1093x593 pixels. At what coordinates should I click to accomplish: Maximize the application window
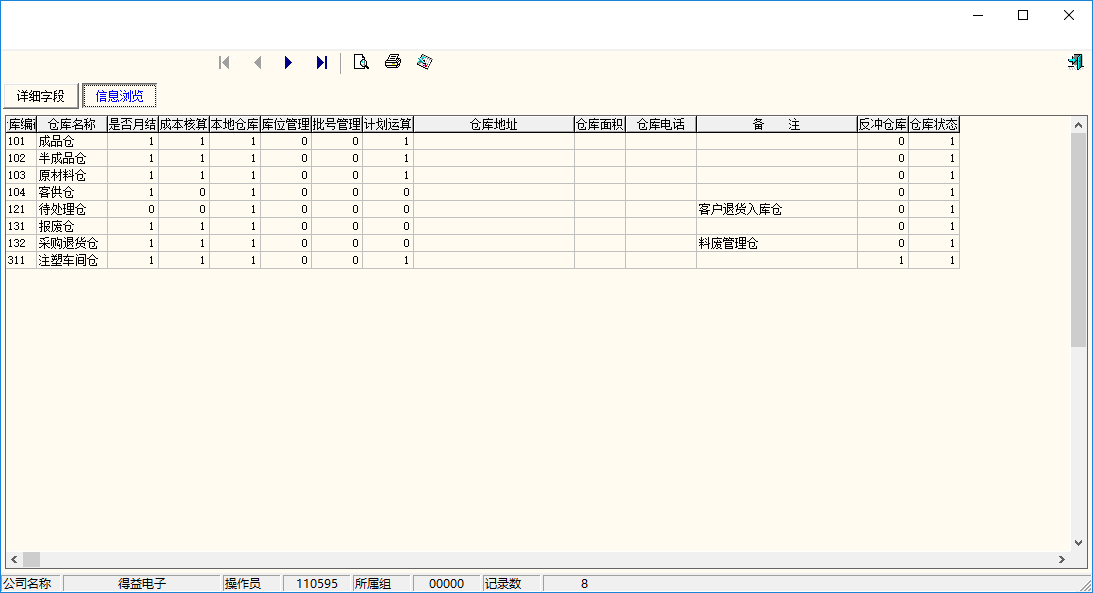click(1023, 15)
